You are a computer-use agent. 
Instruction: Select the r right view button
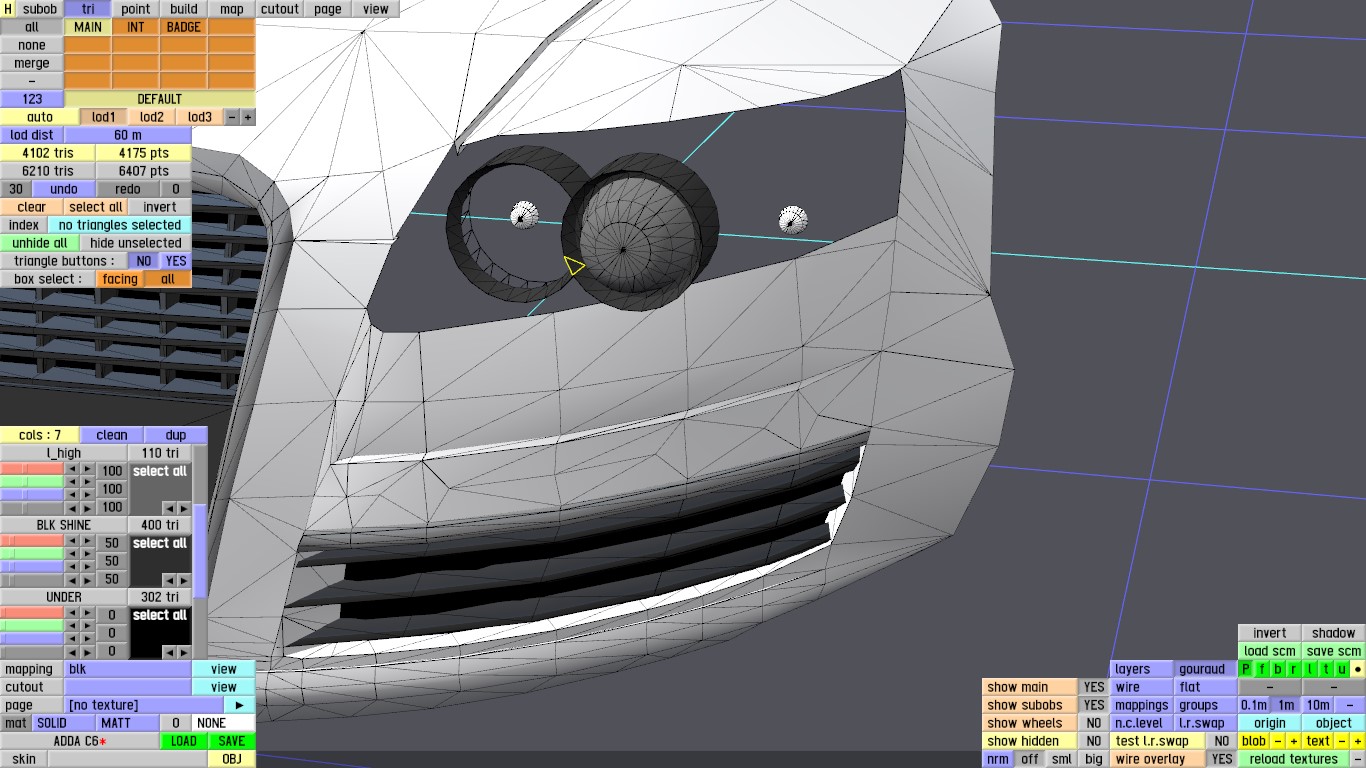1294,669
